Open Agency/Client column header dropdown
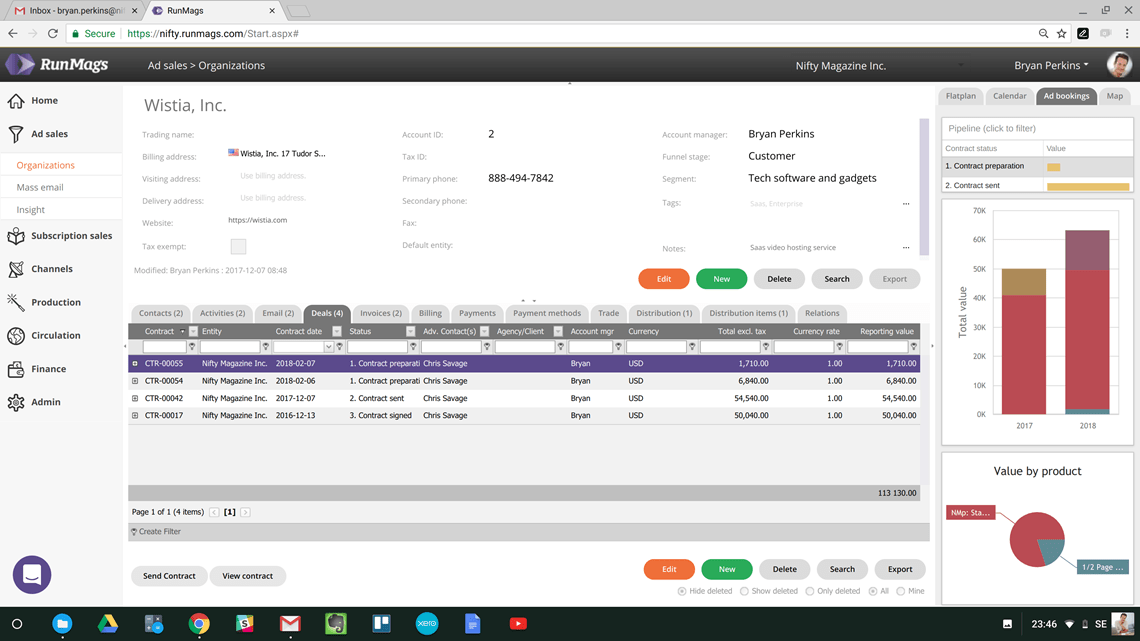 [558, 331]
